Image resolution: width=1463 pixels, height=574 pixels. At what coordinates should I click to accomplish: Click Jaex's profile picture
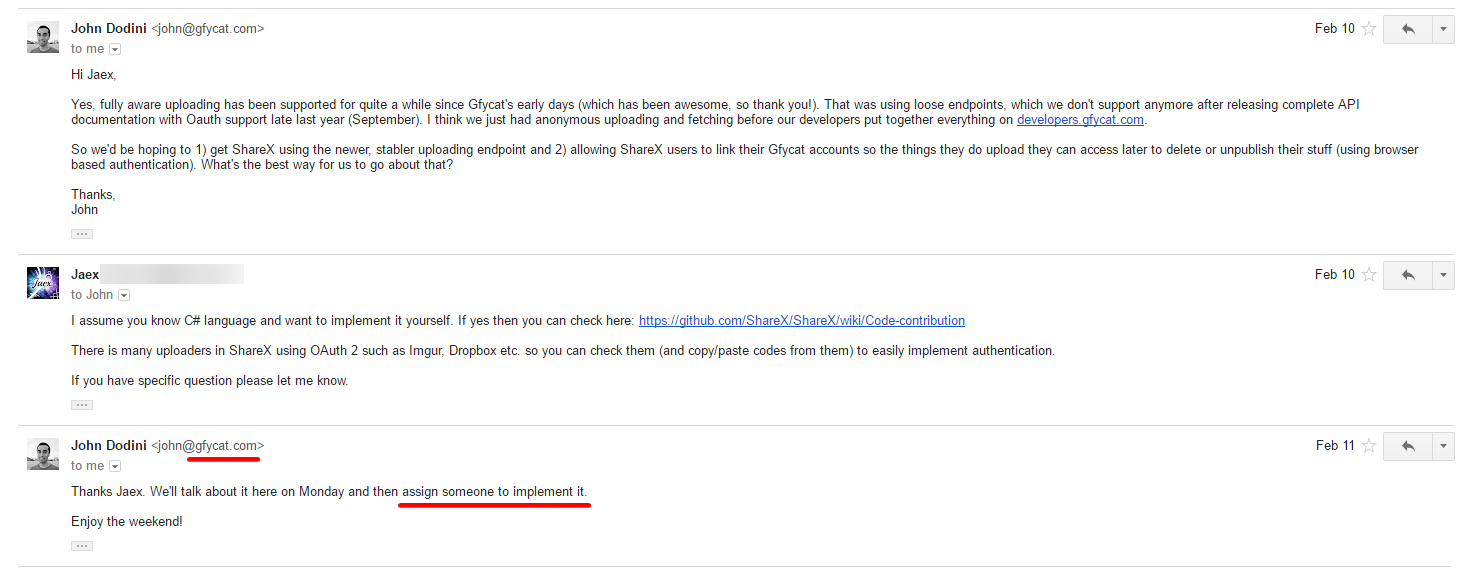pyautogui.click(x=43, y=283)
